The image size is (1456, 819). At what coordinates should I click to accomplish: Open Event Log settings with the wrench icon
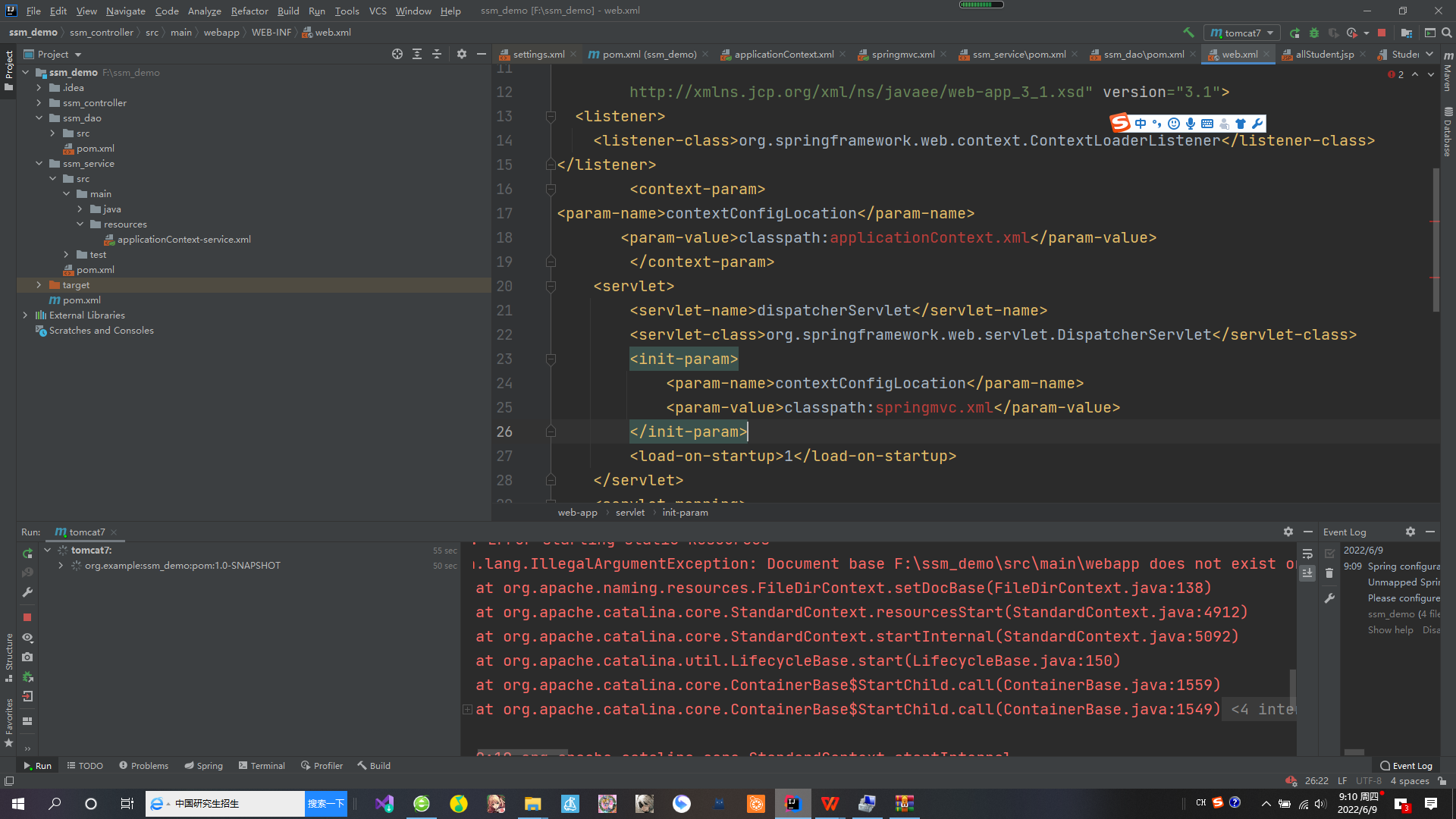(1329, 598)
